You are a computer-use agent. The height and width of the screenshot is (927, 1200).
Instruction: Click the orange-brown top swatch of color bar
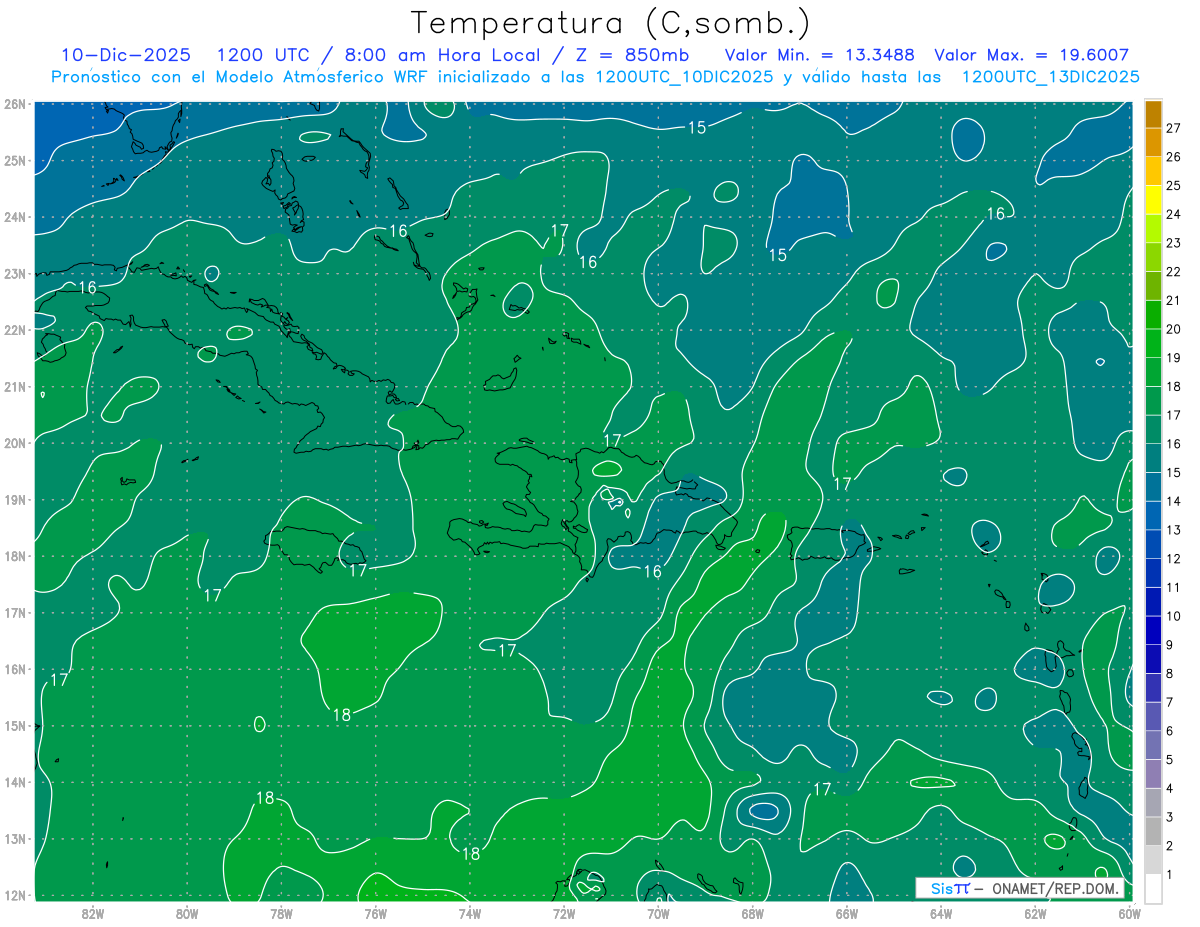pos(1154,115)
